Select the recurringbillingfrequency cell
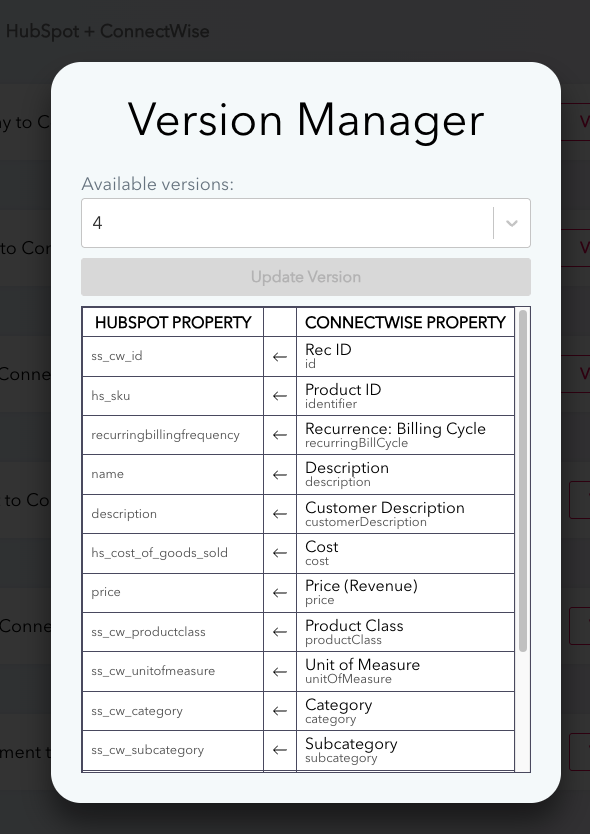The width and height of the screenshot is (590, 834). (x=173, y=435)
